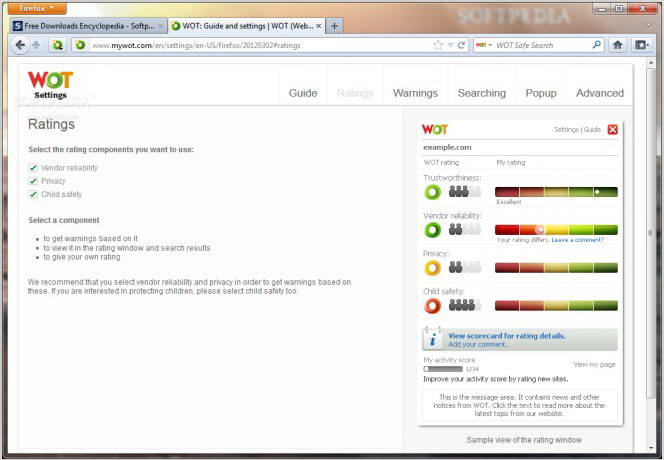The width and height of the screenshot is (664, 460).
Task: Click the View my page link
Action: 594,364
